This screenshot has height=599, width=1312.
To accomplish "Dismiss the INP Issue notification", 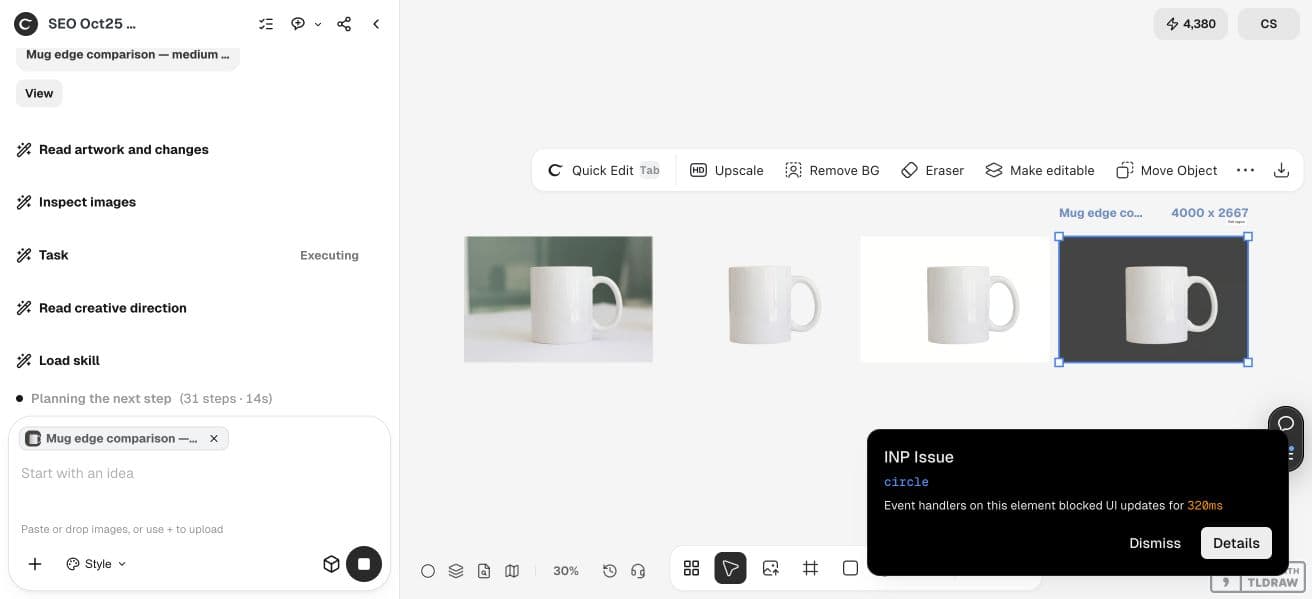I will click(1155, 543).
